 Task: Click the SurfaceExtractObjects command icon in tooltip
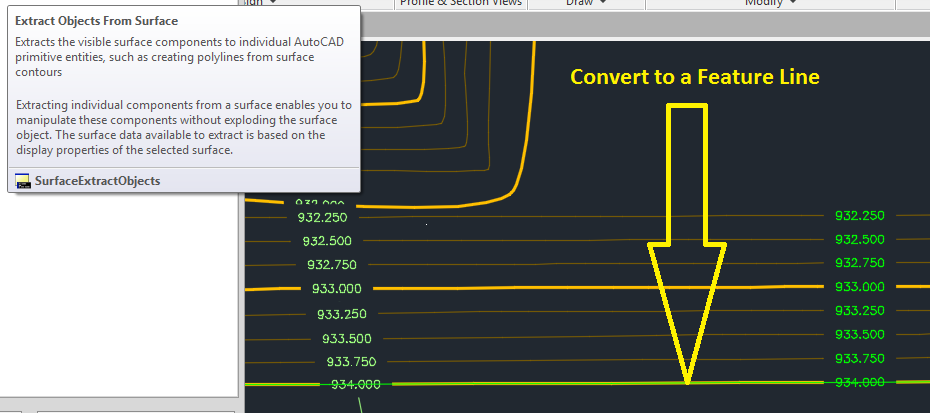point(23,181)
